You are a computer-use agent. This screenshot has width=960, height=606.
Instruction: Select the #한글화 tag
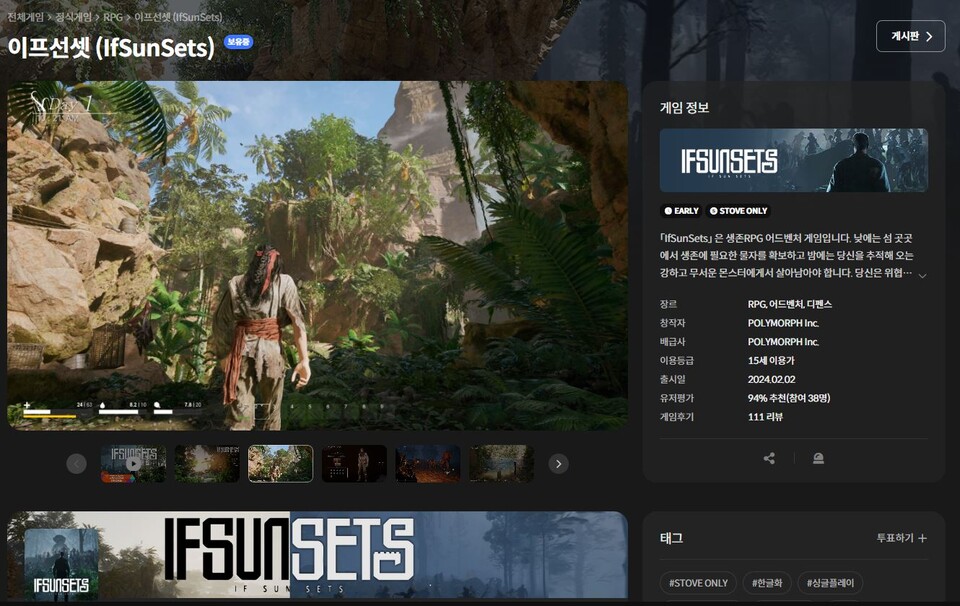766,583
